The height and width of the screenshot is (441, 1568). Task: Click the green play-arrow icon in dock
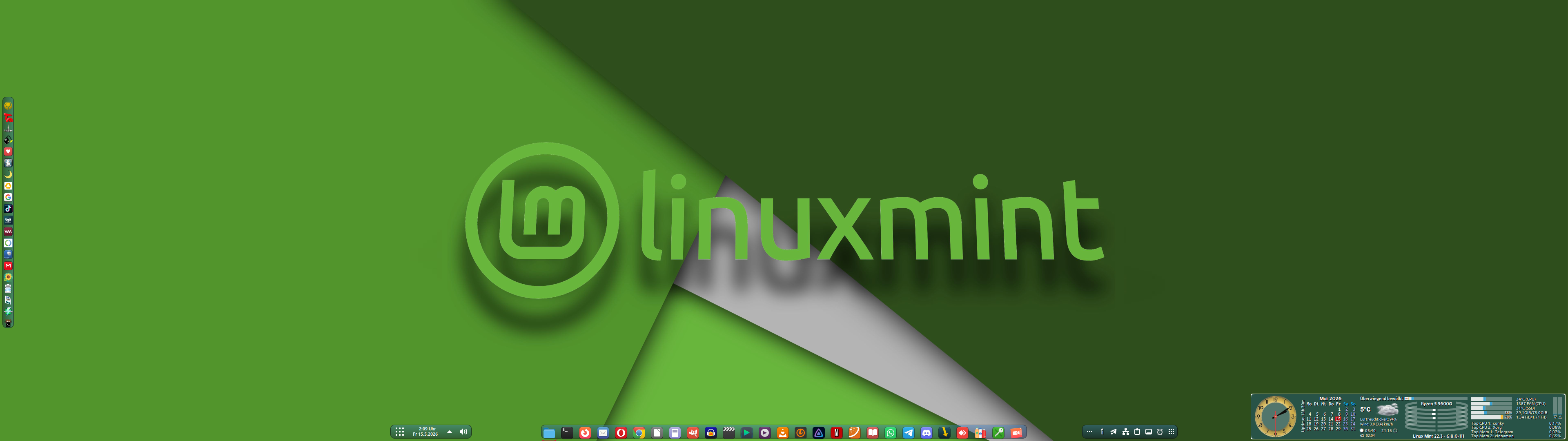(x=747, y=432)
